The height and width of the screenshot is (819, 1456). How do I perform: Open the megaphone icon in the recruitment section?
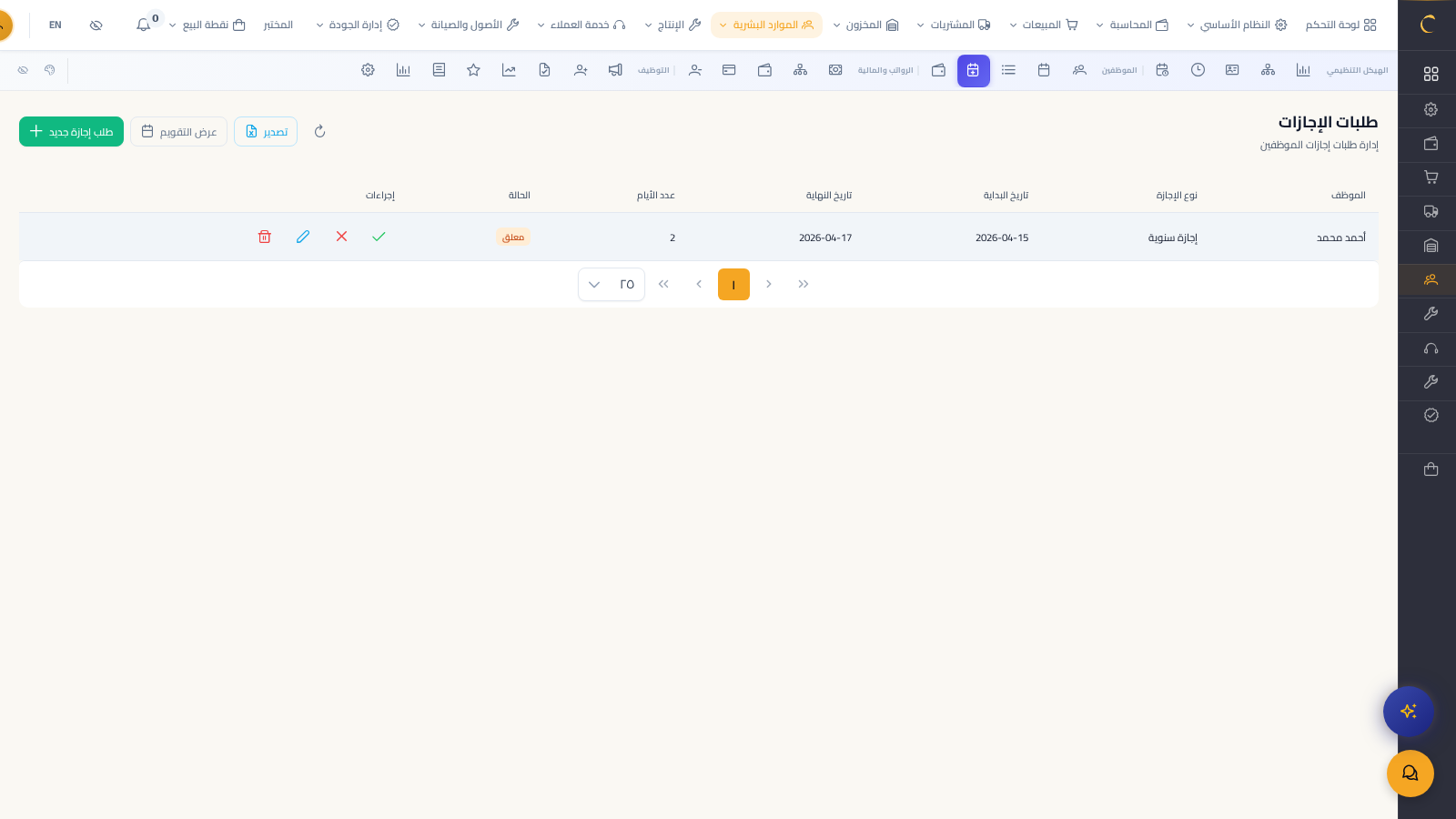point(615,70)
